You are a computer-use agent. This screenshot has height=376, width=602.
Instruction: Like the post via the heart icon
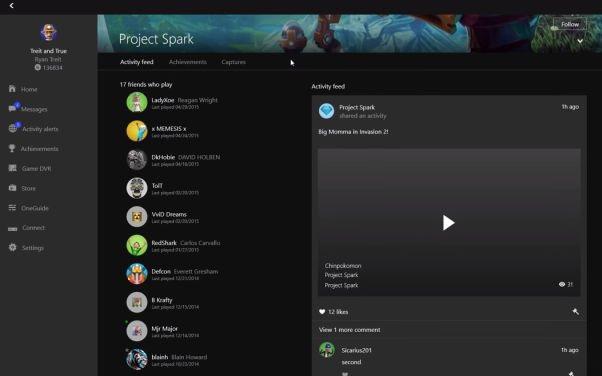coord(322,311)
